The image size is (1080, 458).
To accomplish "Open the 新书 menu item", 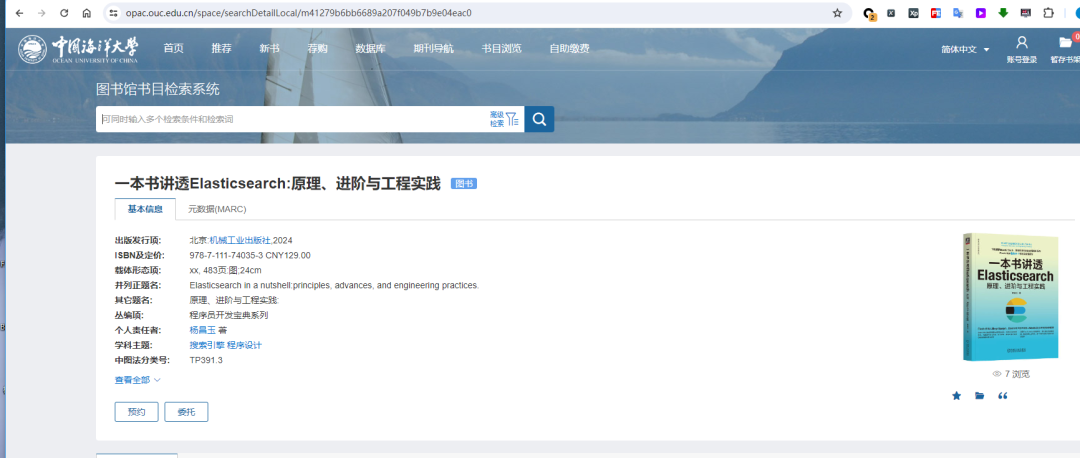I will point(269,48).
